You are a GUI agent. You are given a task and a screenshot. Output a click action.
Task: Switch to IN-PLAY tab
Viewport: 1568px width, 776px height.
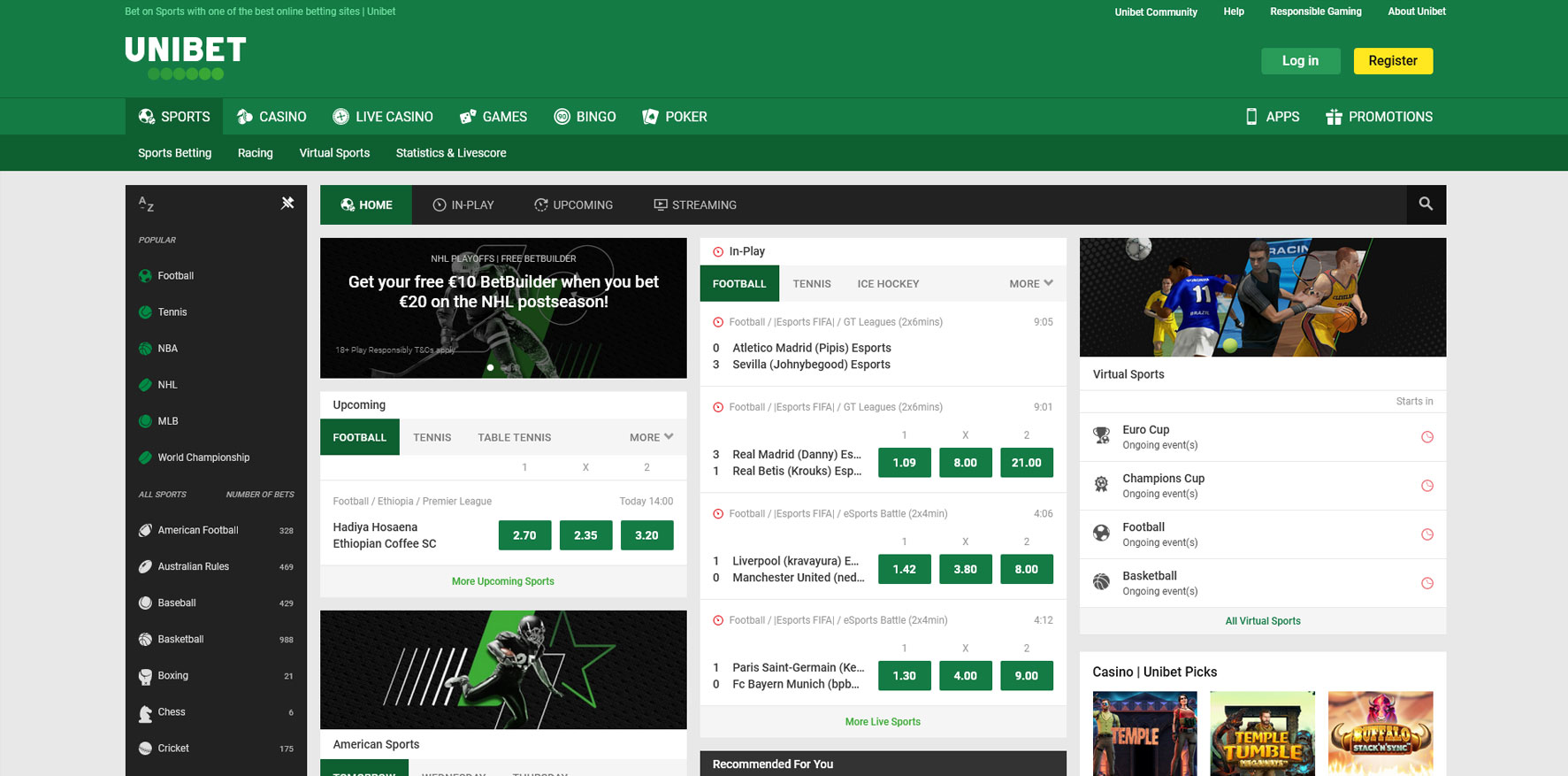pyautogui.click(x=463, y=204)
